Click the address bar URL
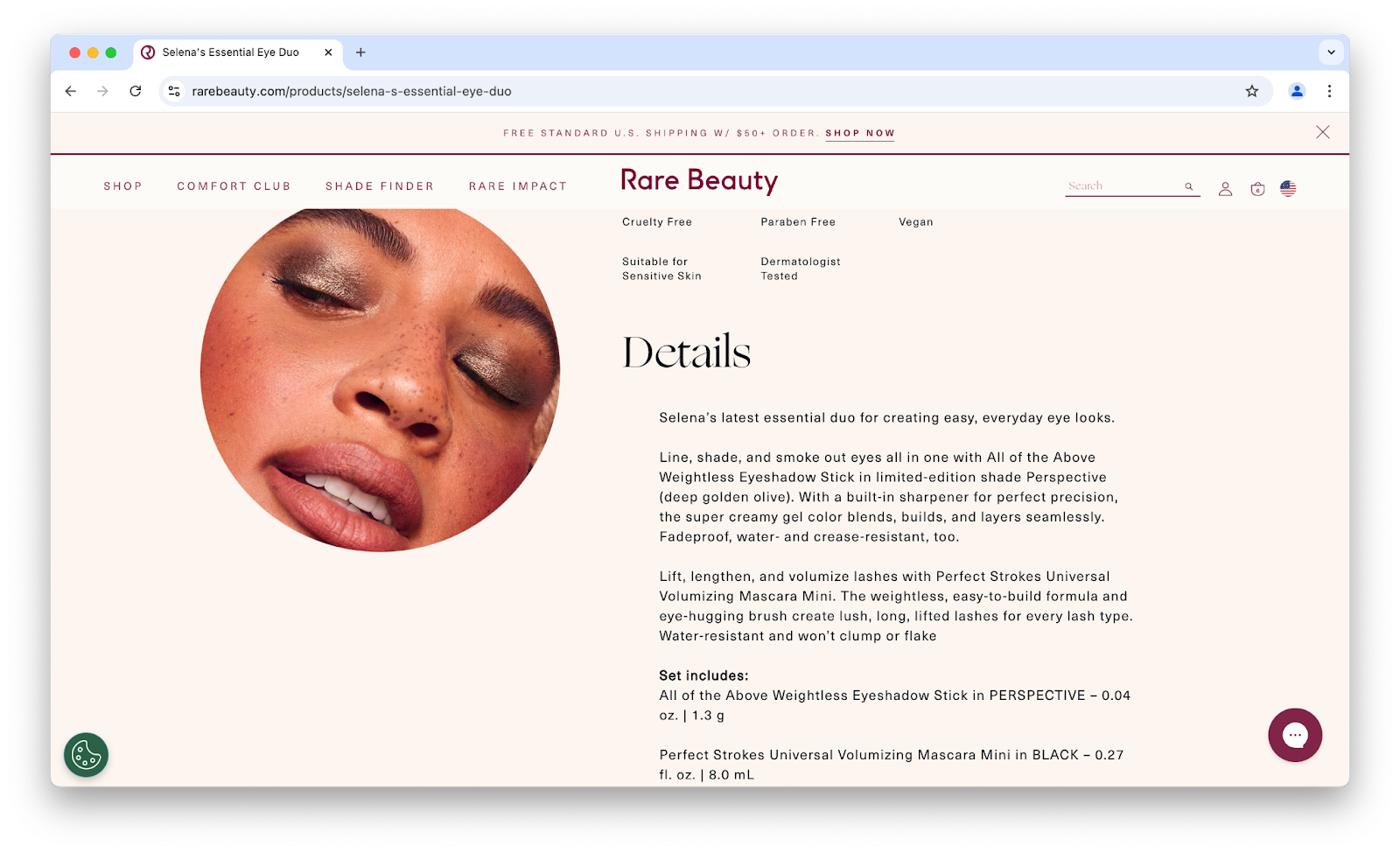Image resolution: width=1400 pixels, height=853 pixels. coord(352,91)
